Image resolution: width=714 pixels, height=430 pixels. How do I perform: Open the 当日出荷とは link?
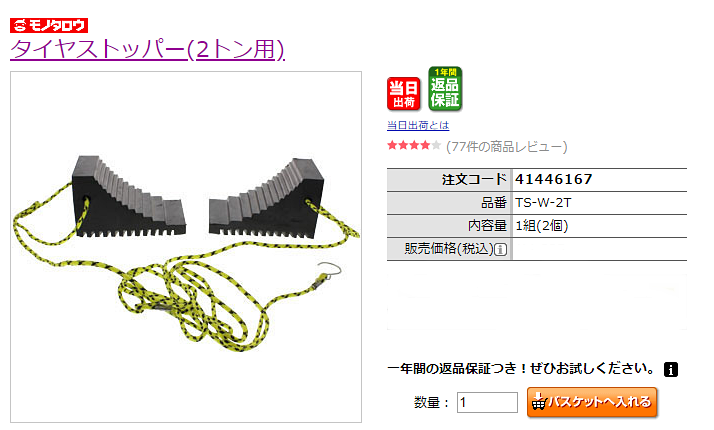click(x=418, y=125)
